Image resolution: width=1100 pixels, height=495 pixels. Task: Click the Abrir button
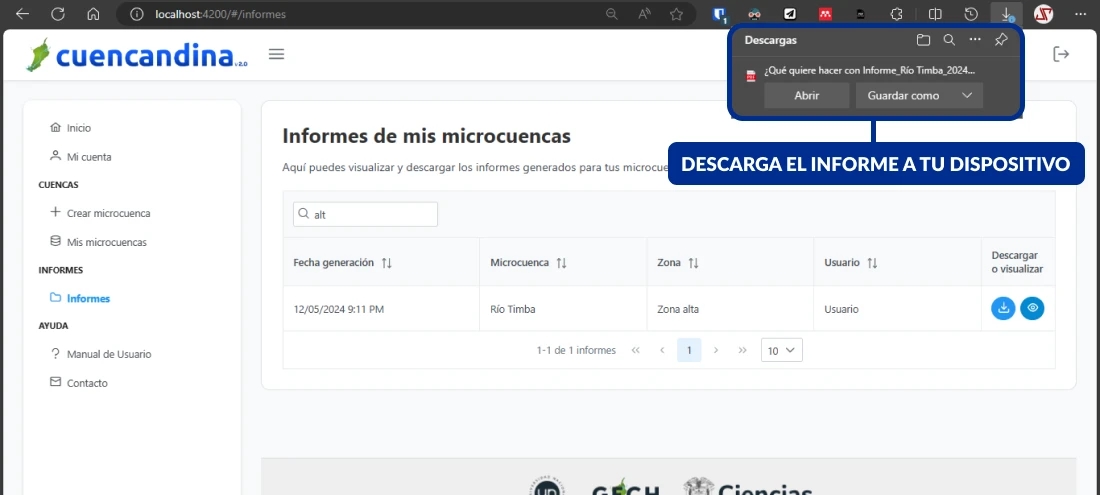tap(806, 95)
